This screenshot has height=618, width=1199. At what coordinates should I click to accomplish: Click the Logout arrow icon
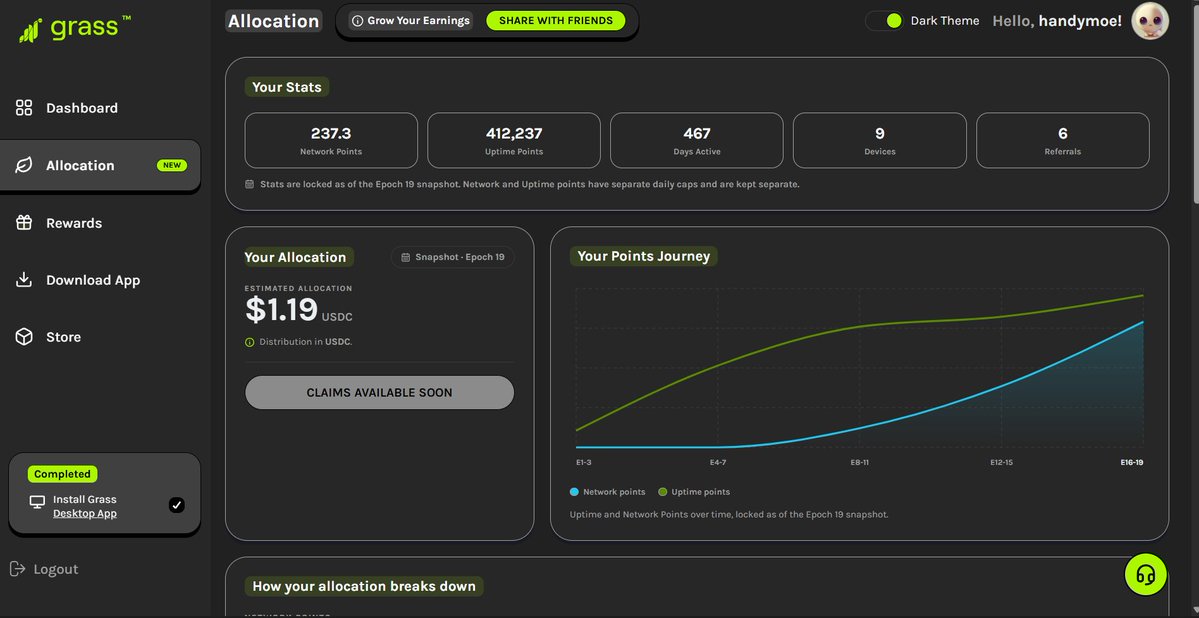point(17,568)
